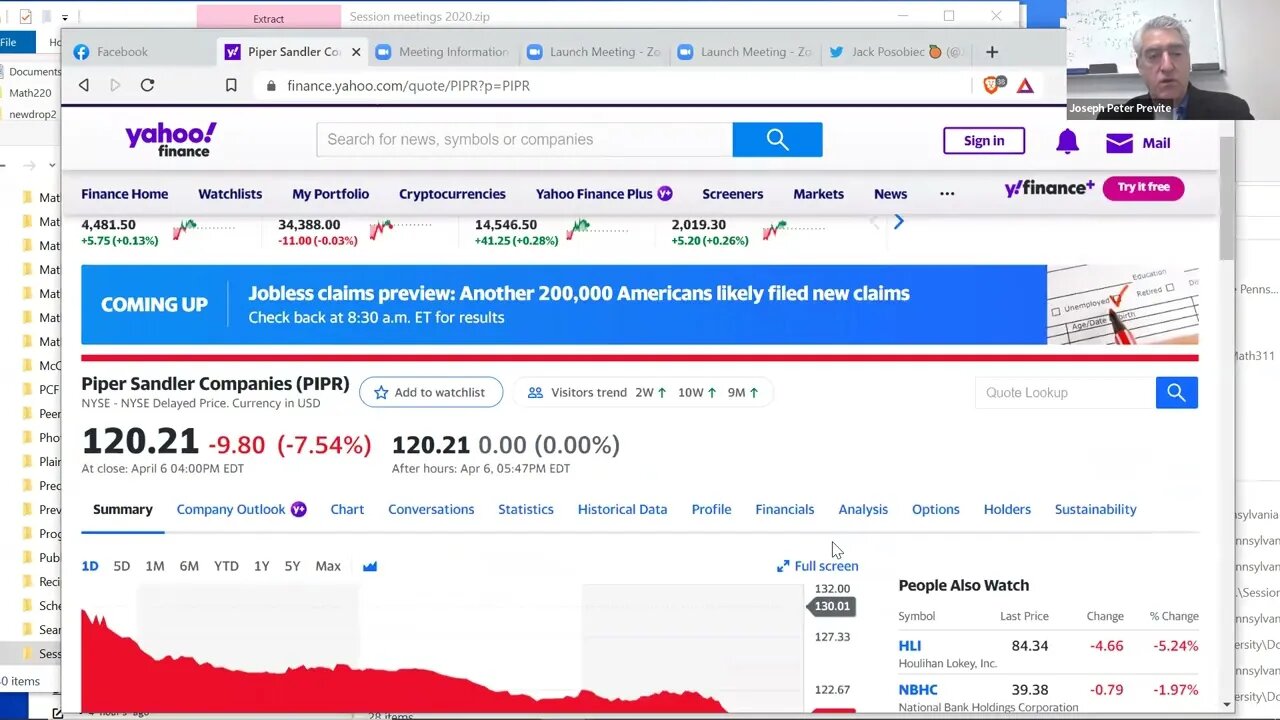Open the Chart tab

[x=347, y=509]
